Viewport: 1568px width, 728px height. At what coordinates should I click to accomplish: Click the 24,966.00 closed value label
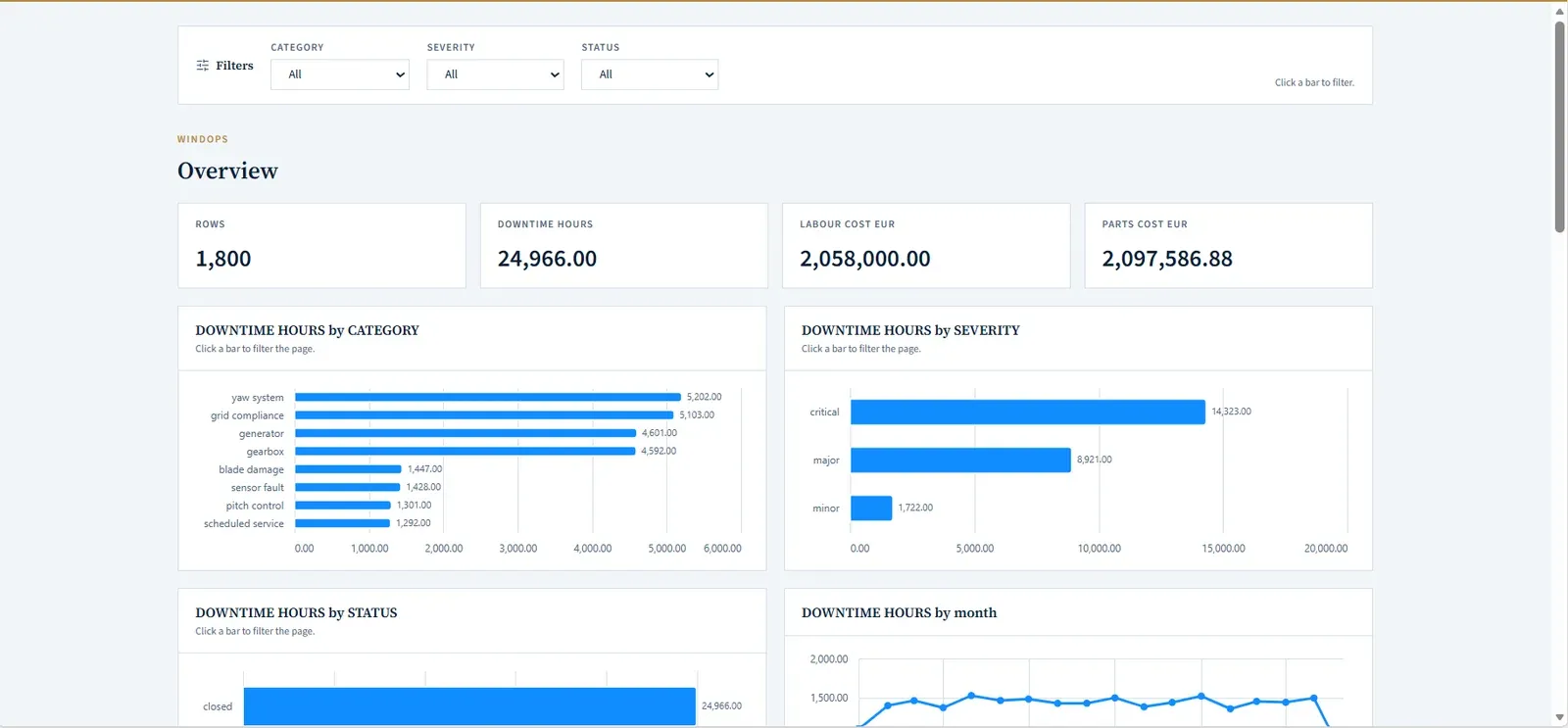pyautogui.click(x=721, y=705)
